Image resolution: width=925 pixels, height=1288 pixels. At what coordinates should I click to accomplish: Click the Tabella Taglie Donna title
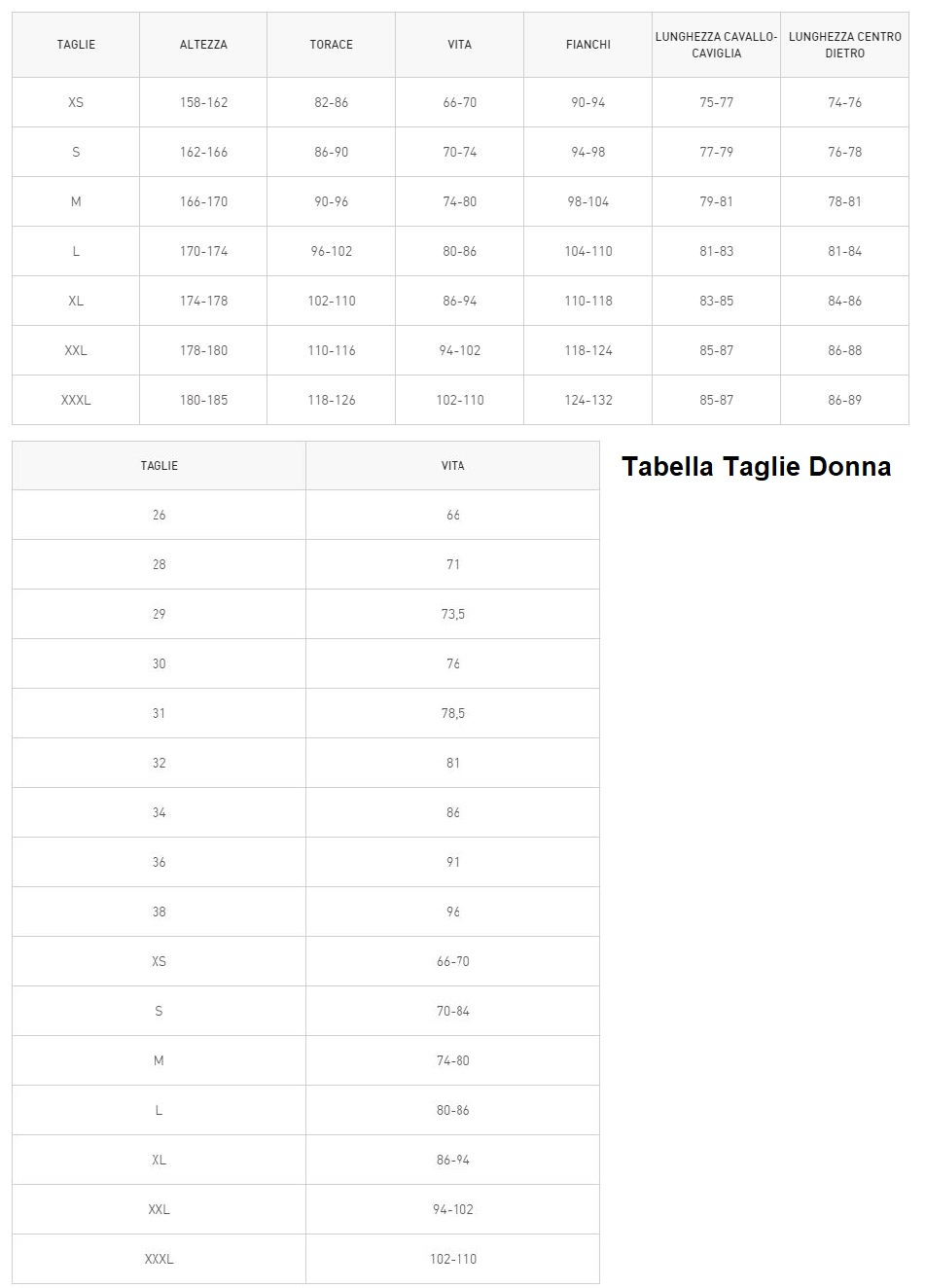(757, 467)
